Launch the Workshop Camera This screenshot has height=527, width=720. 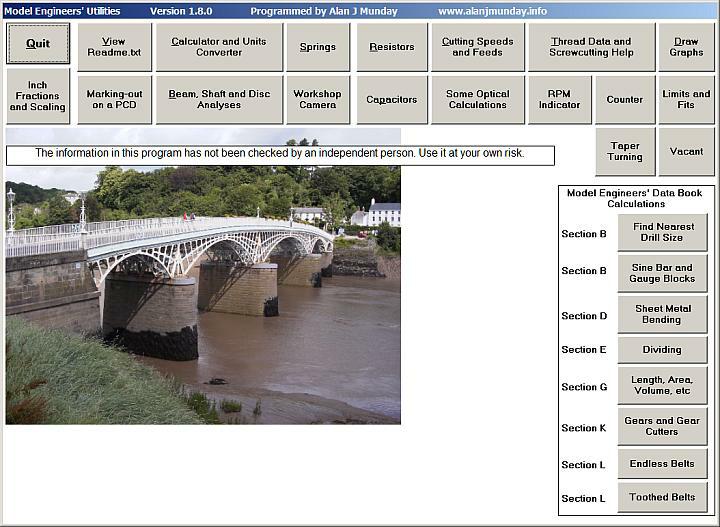(x=318, y=100)
